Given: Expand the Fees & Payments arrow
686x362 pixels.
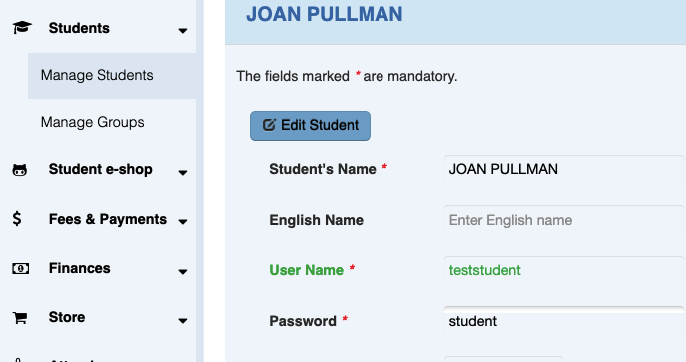Looking at the screenshot, I should (x=183, y=221).
